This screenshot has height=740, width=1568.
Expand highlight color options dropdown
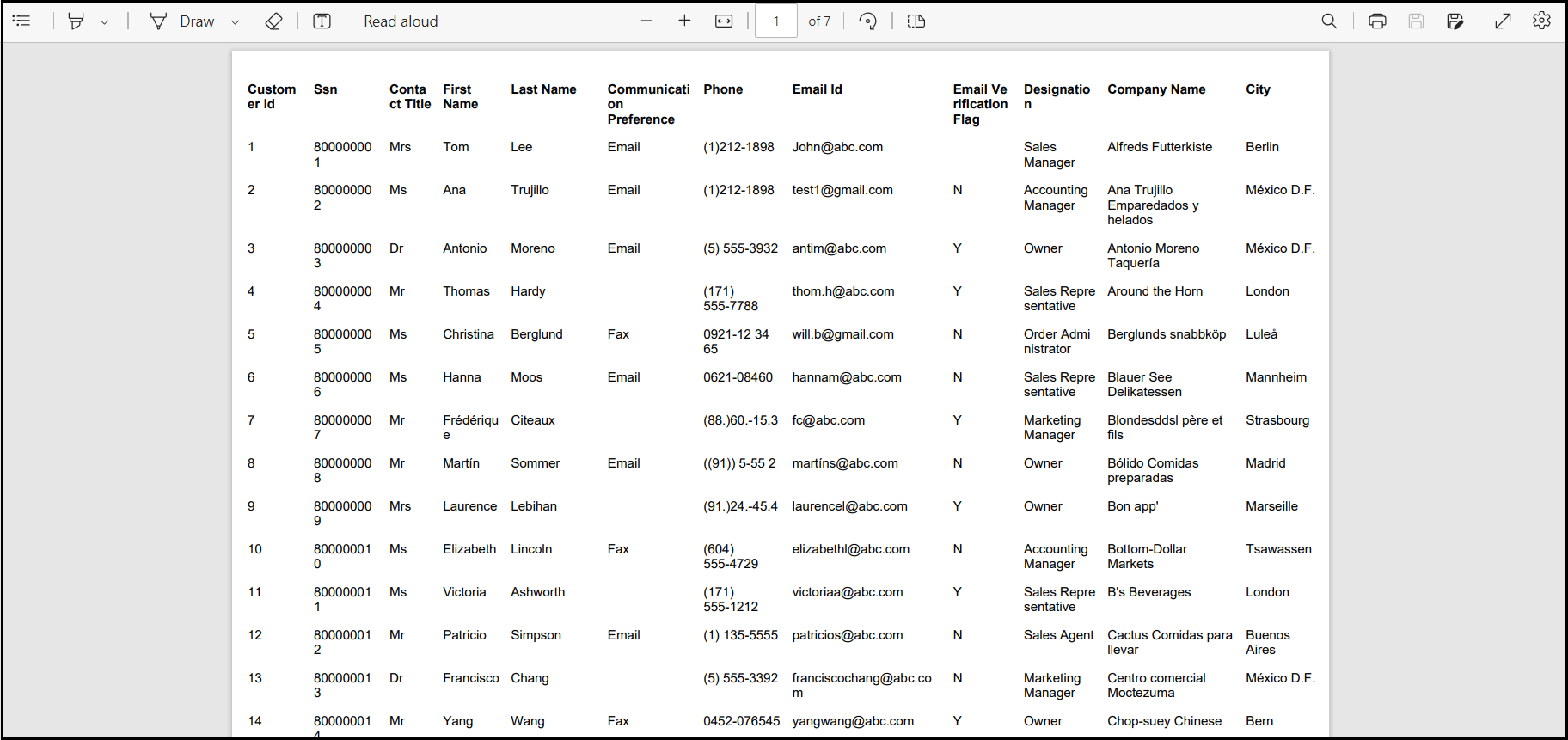tap(105, 21)
